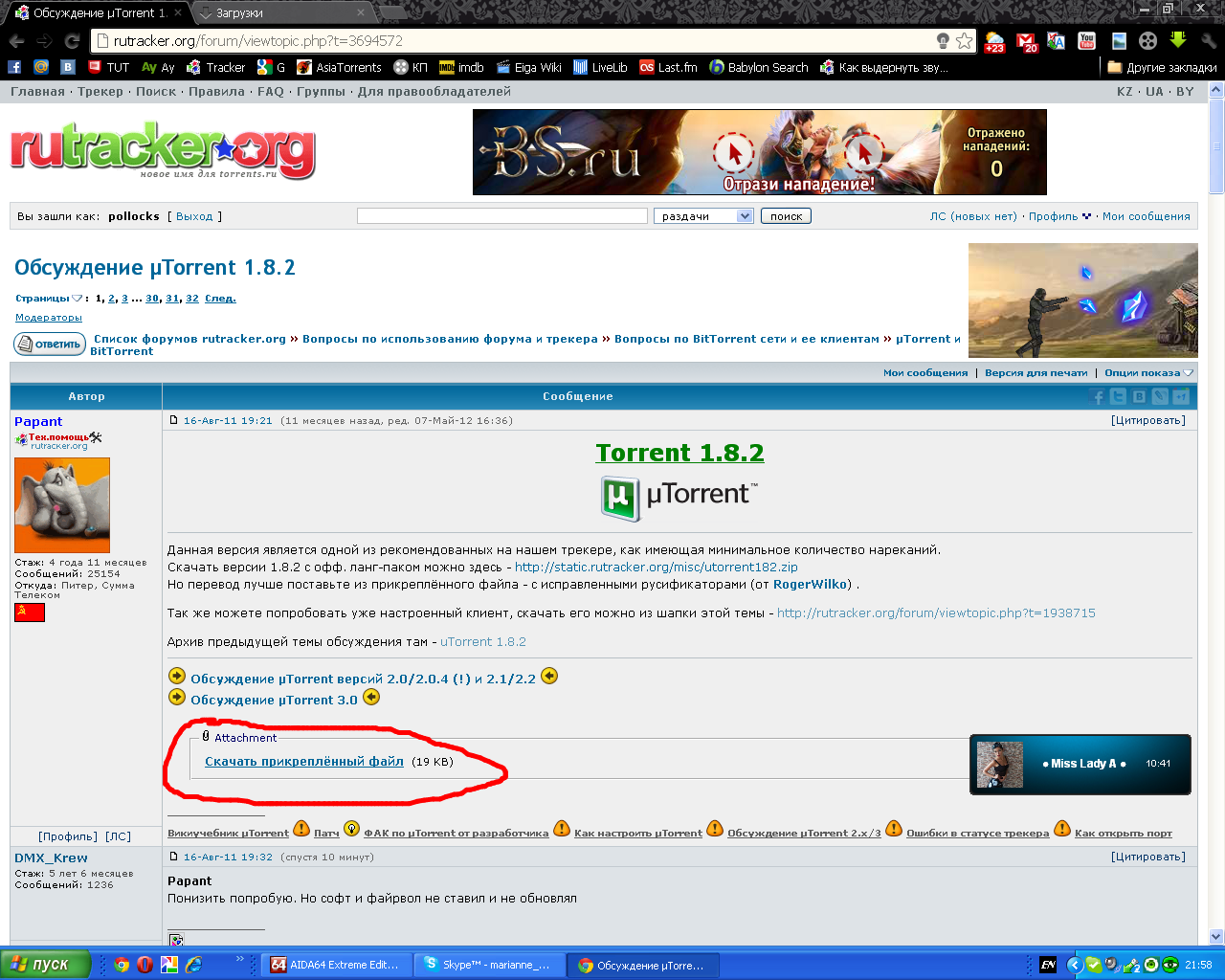Launch Opera from quick launch
The width and height of the screenshot is (1225, 980).
pos(145,965)
